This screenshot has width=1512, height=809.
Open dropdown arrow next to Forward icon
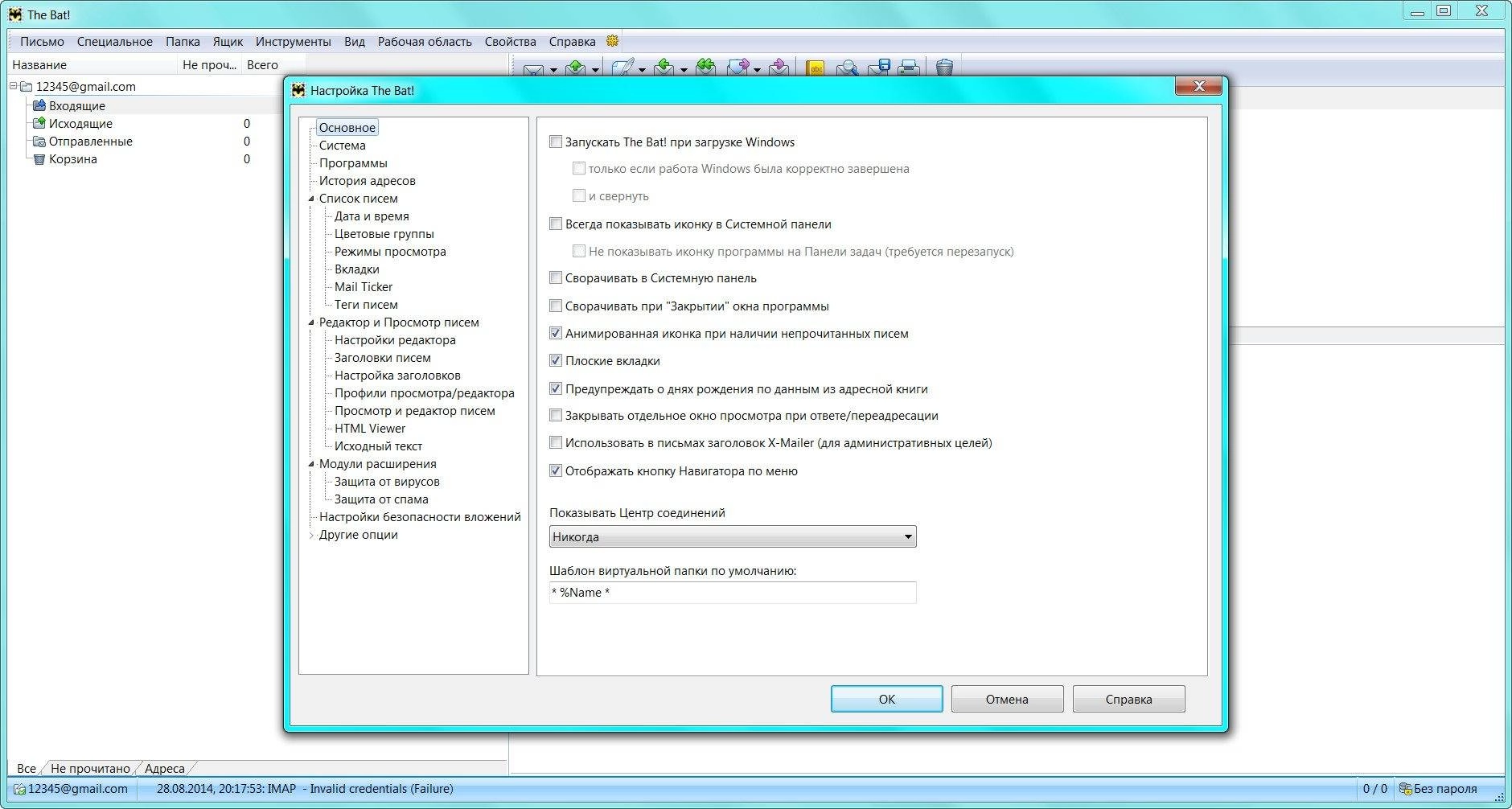757,71
